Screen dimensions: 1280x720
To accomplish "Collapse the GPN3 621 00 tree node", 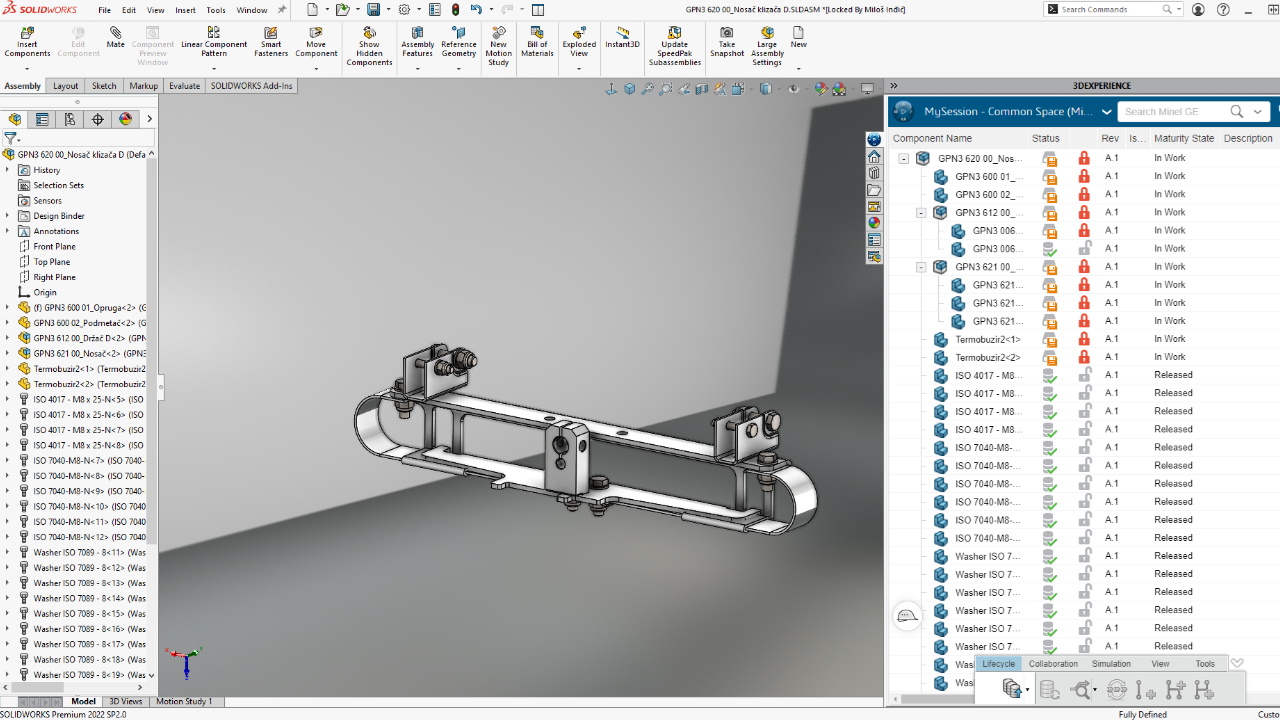I will [921, 266].
